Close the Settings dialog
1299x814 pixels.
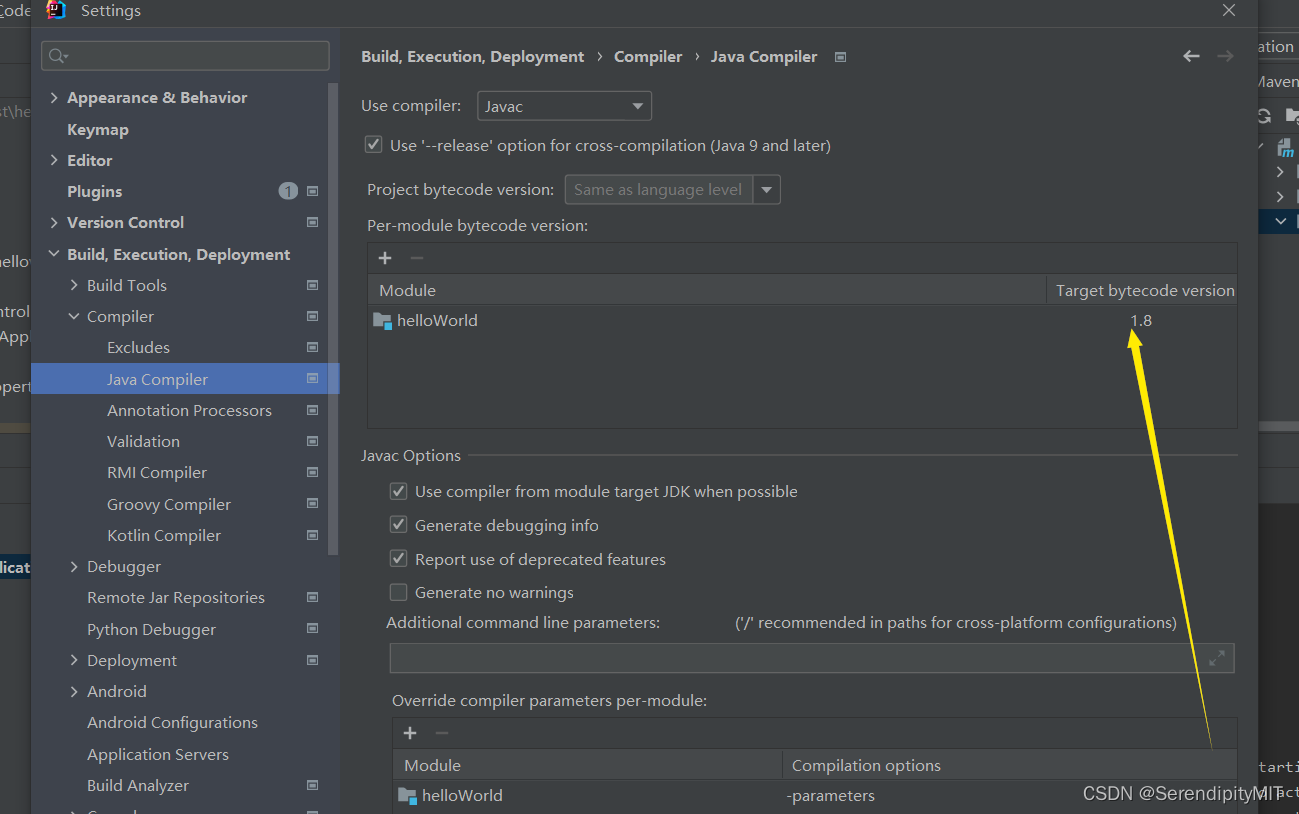click(1229, 10)
